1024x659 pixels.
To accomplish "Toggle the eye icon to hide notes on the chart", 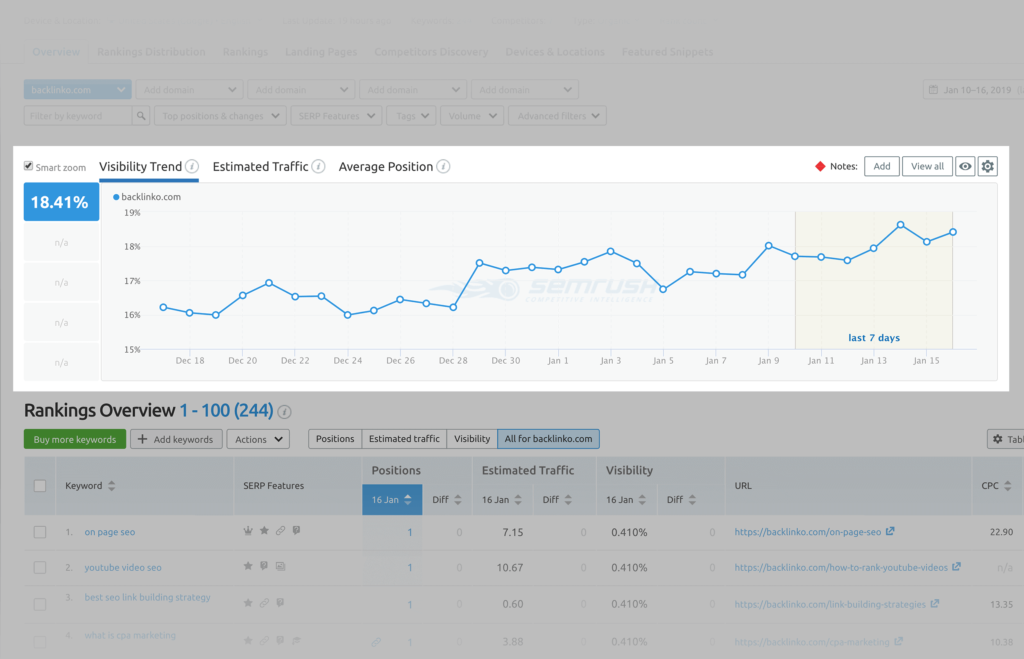I will (x=964, y=166).
